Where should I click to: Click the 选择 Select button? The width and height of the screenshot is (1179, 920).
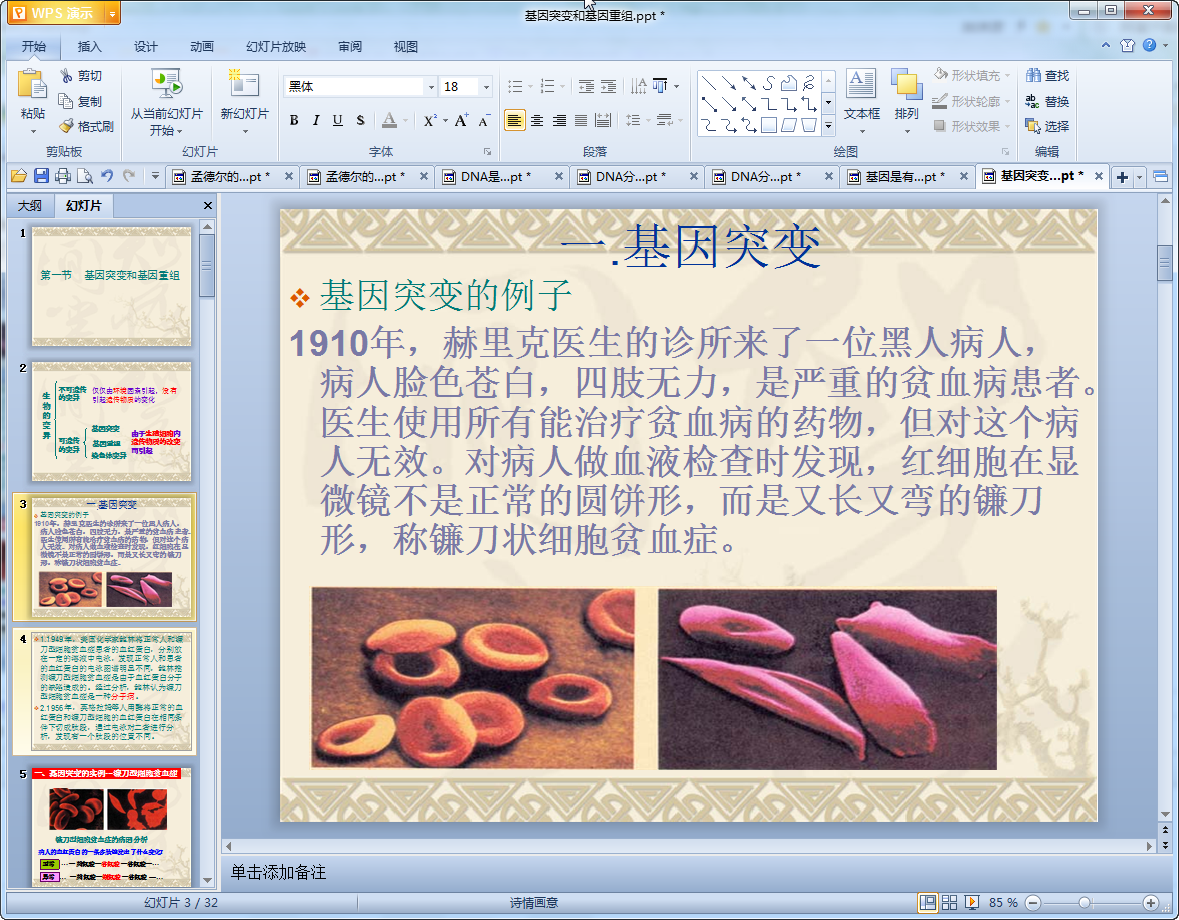(x=1047, y=126)
